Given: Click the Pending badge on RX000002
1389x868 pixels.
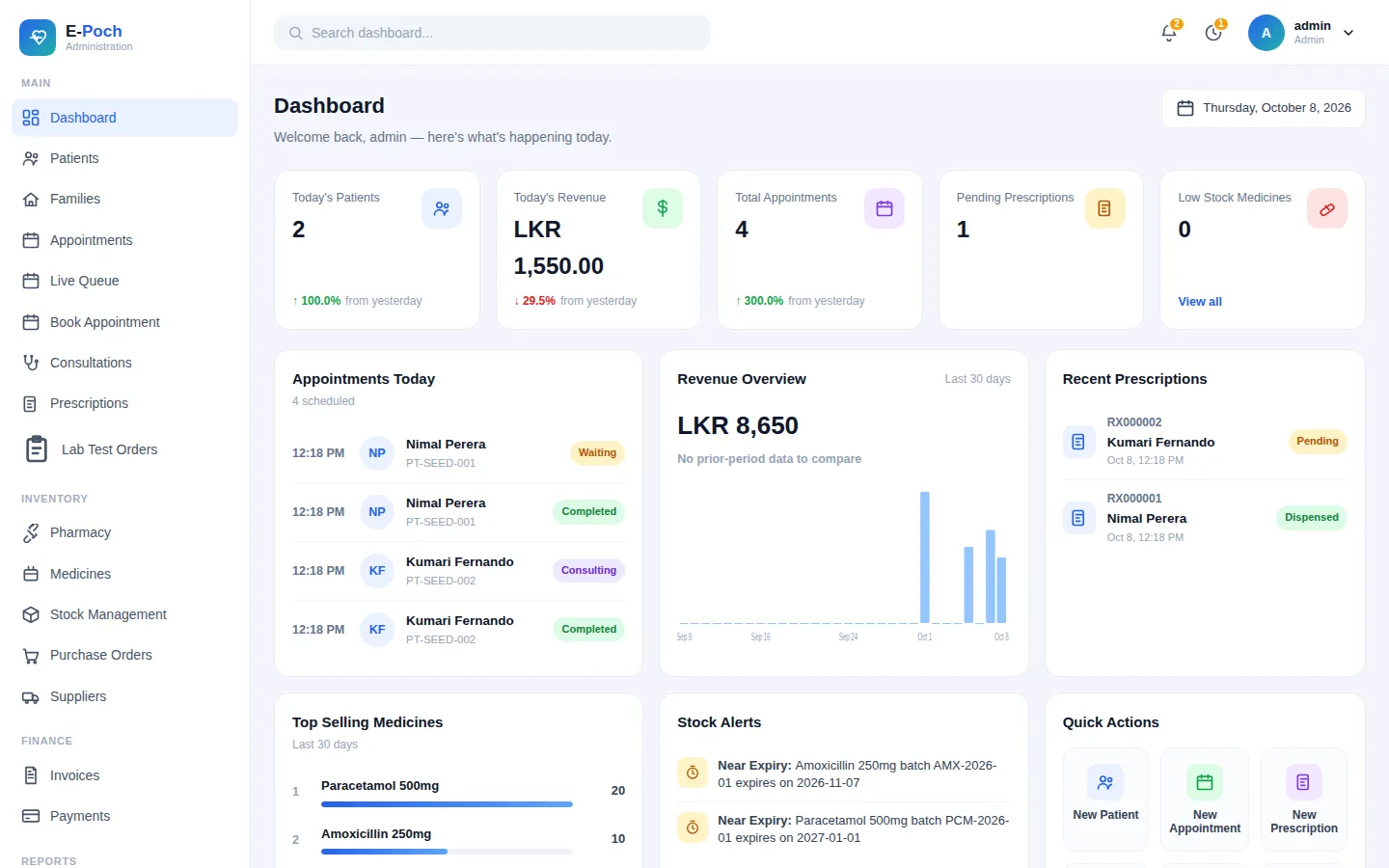Looking at the screenshot, I should (1318, 442).
